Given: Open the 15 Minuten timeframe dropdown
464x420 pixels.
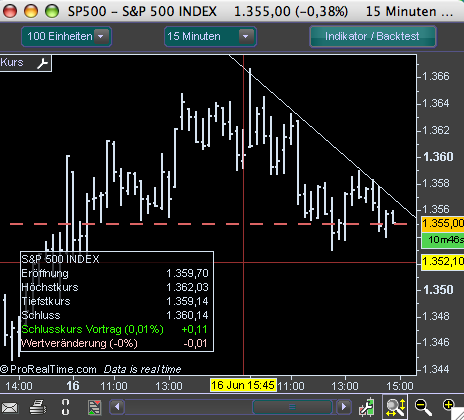Looking at the screenshot, I should (210, 36).
